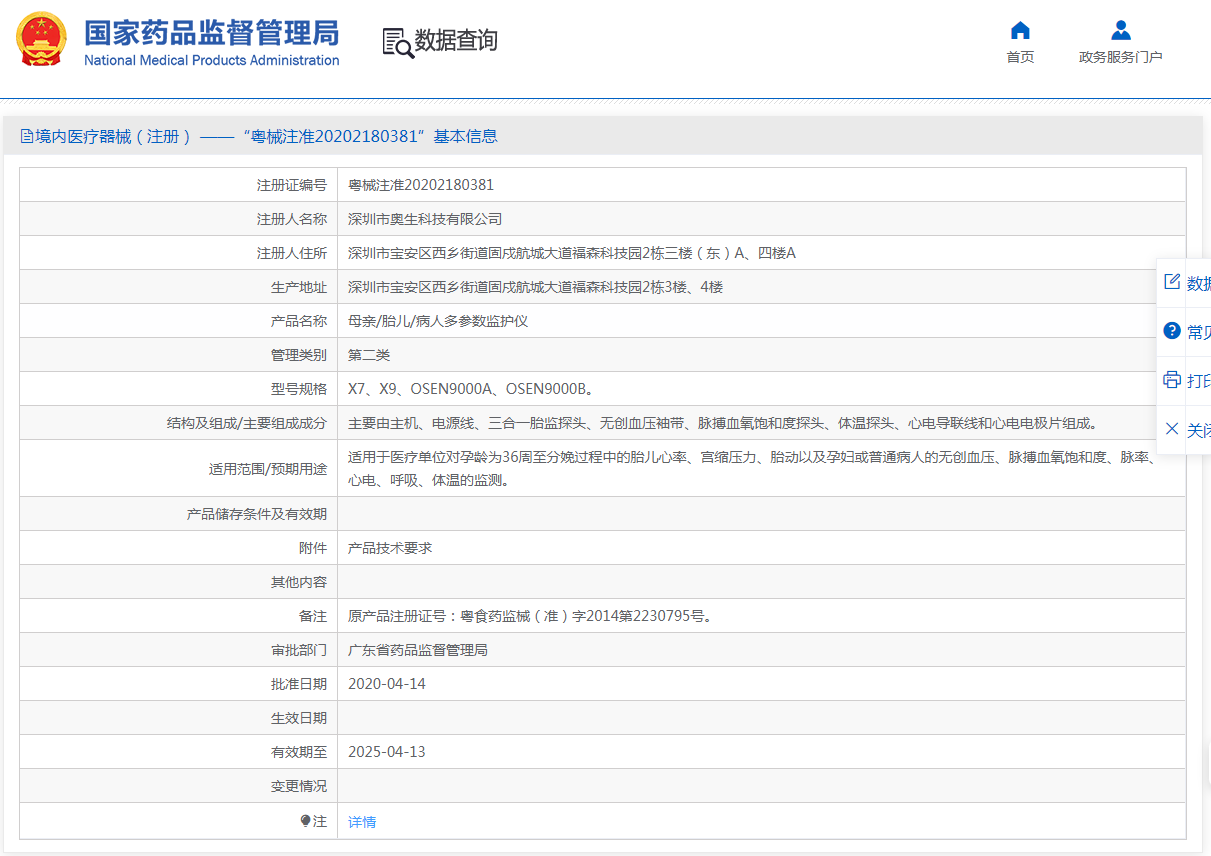Click the bulb icon next to 注

coord(306,821)
